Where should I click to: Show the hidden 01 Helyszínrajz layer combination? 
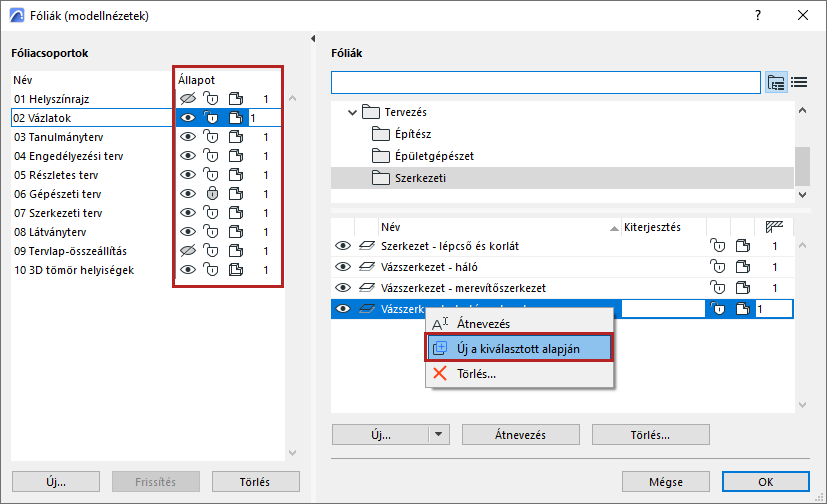[187, 98]
